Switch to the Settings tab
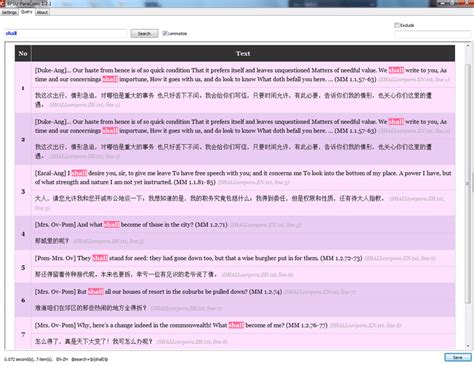The image size is (474, 366). coord(9,12)
